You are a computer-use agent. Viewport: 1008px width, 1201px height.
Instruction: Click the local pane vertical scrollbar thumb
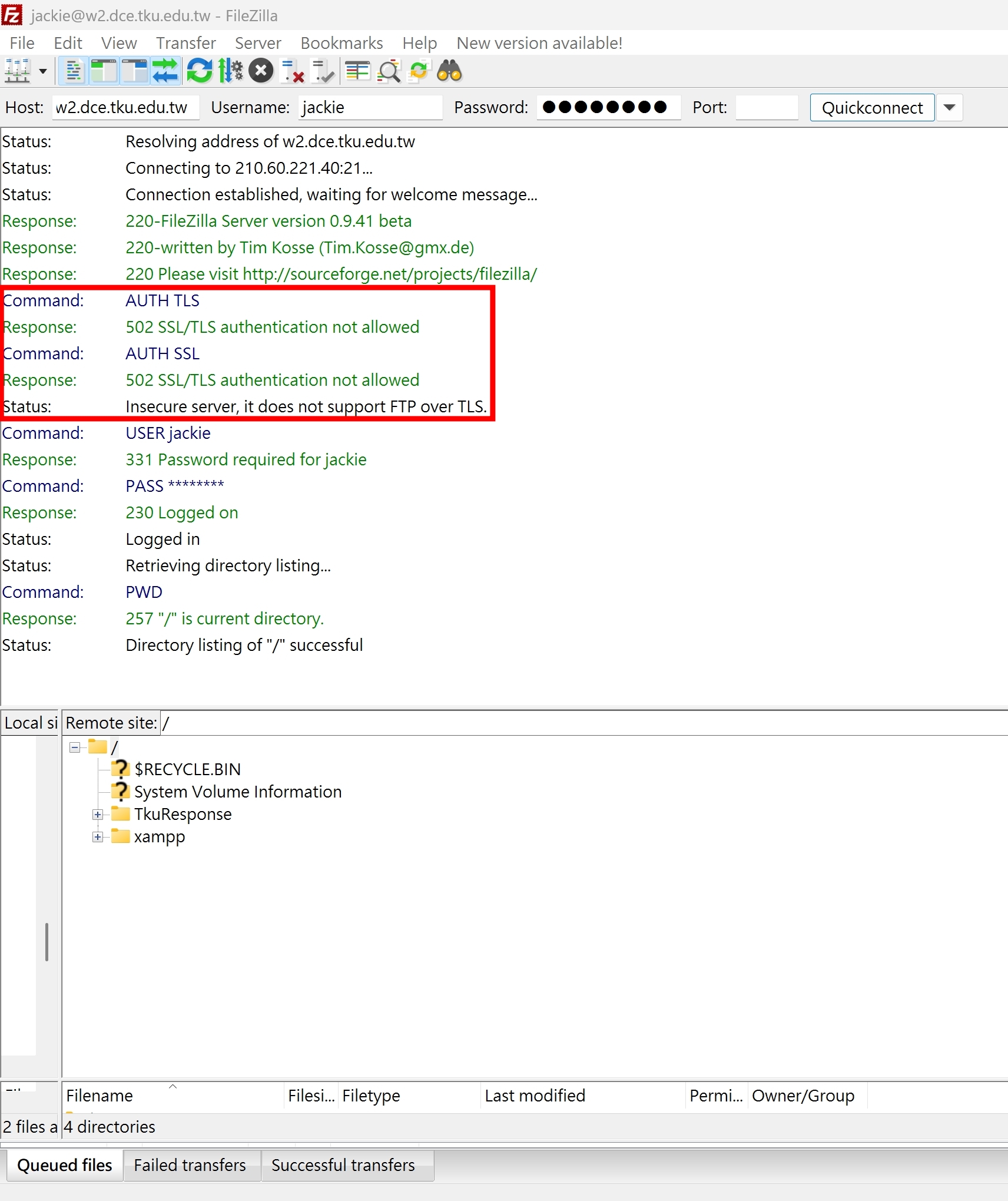(47, 942)
